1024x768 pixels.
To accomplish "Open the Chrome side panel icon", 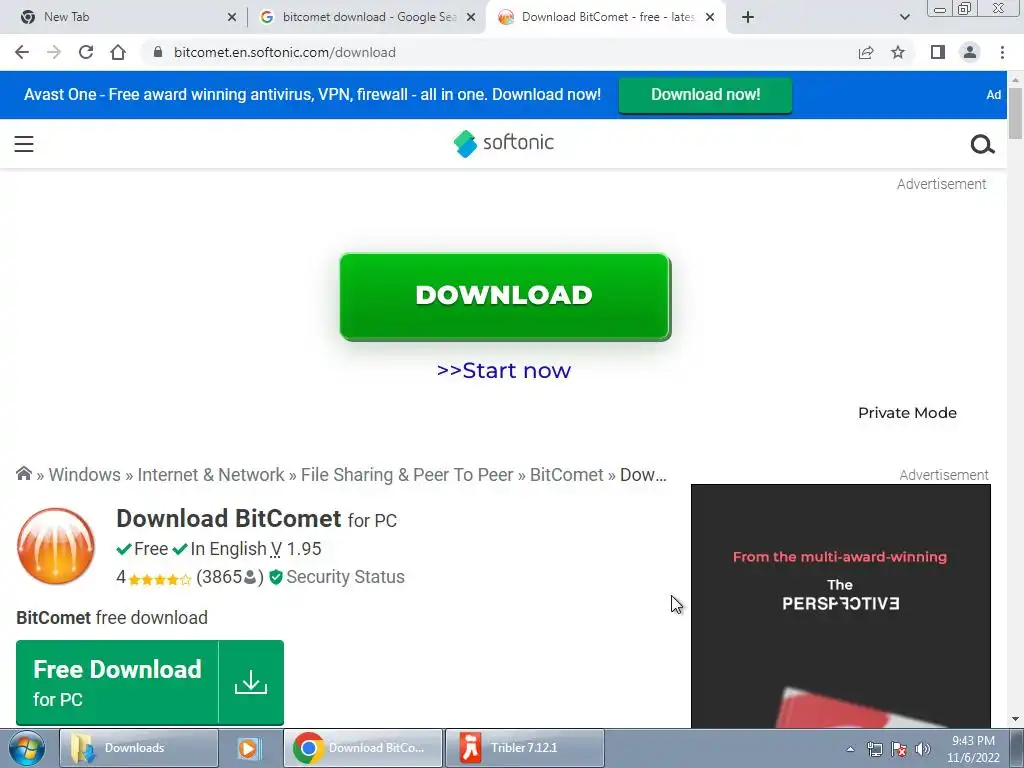I will click(938, 52).
